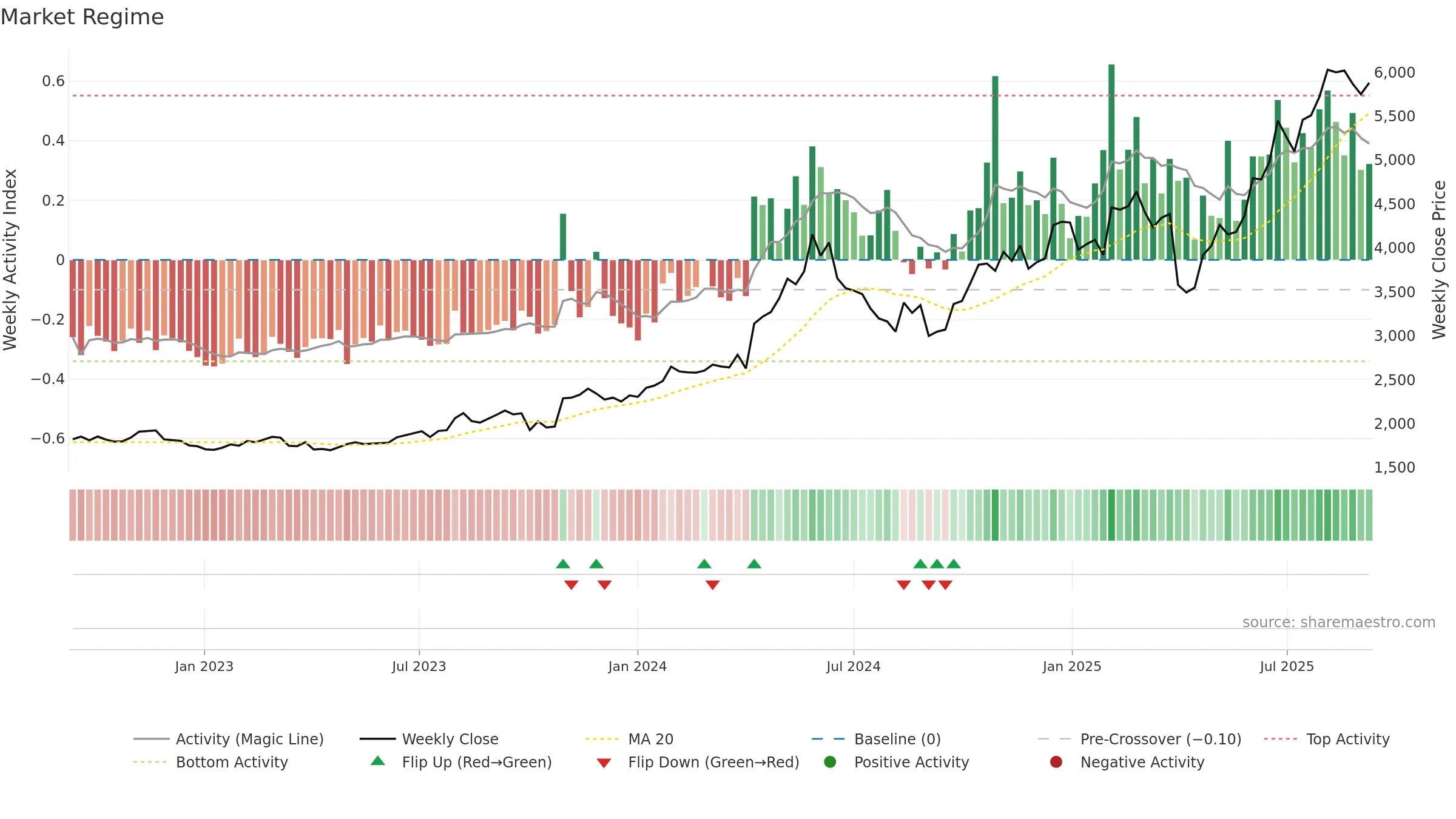This screenshot has height=819, width=1456.
Task: Click the 4,500 price axis tick
Action: [x=1395, y=204]
